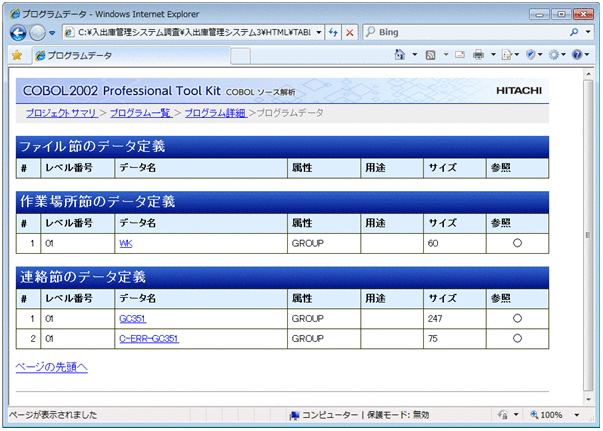Click the reference circle in WK row
The image size is (603, 431).
517,243
